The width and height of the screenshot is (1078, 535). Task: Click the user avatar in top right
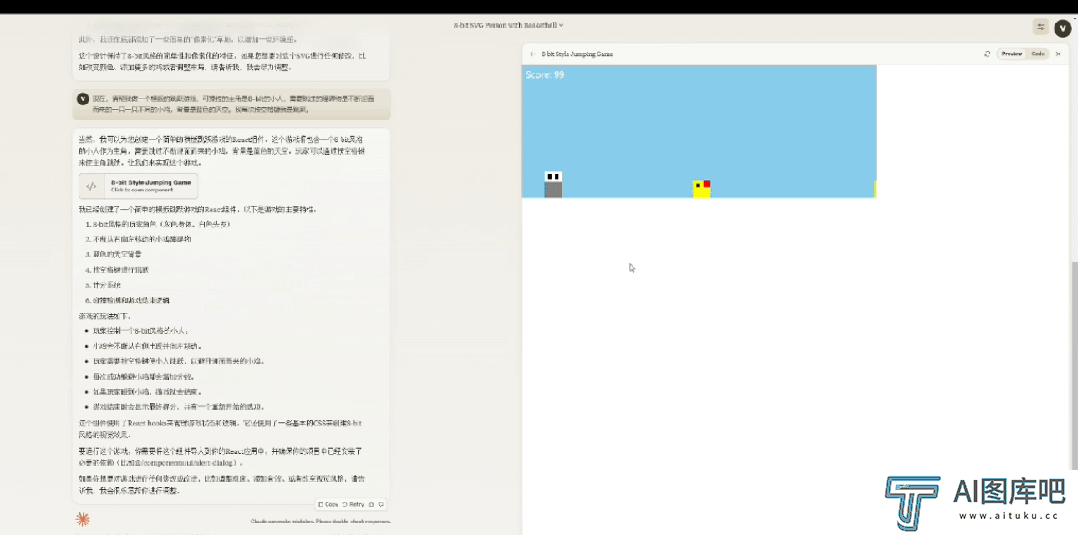1062,27
